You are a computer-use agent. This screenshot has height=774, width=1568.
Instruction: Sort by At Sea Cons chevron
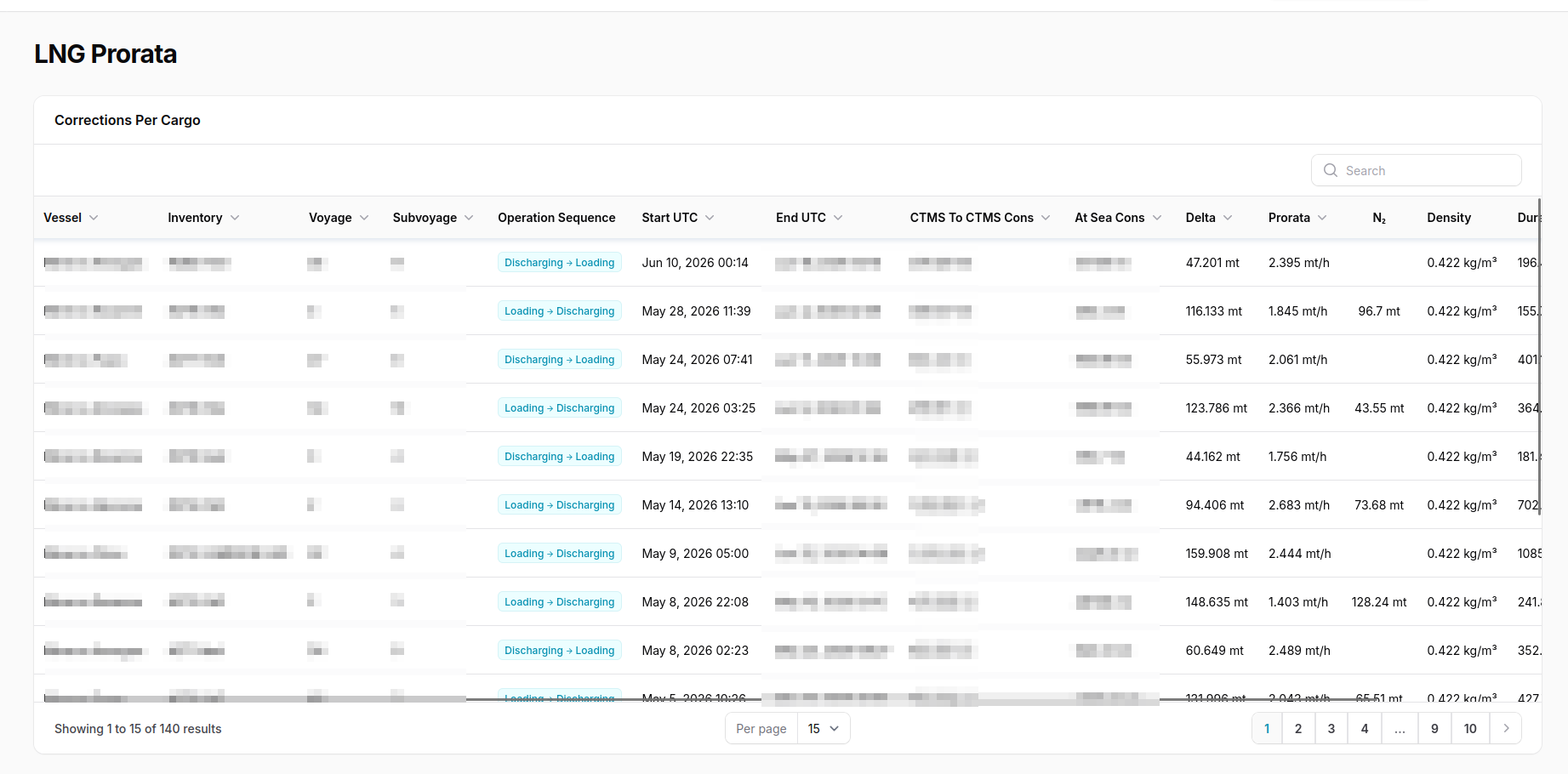click(1157, 218)
